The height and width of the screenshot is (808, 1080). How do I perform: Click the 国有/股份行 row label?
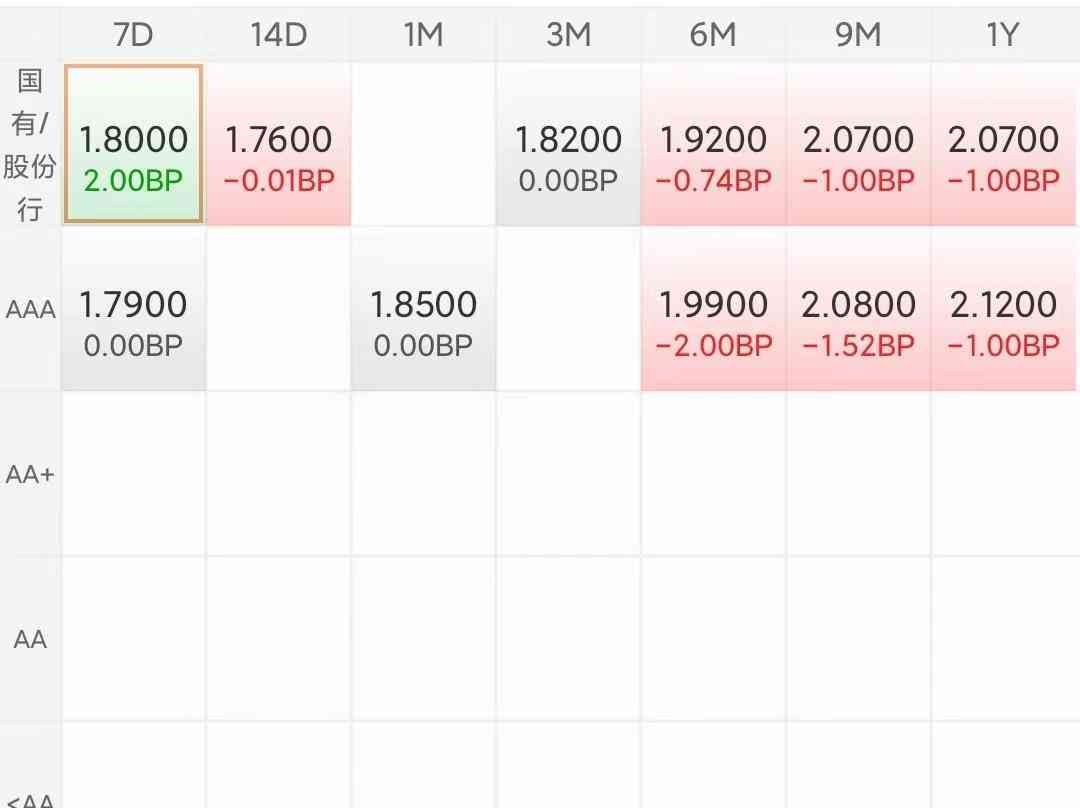tap(30, 145)
